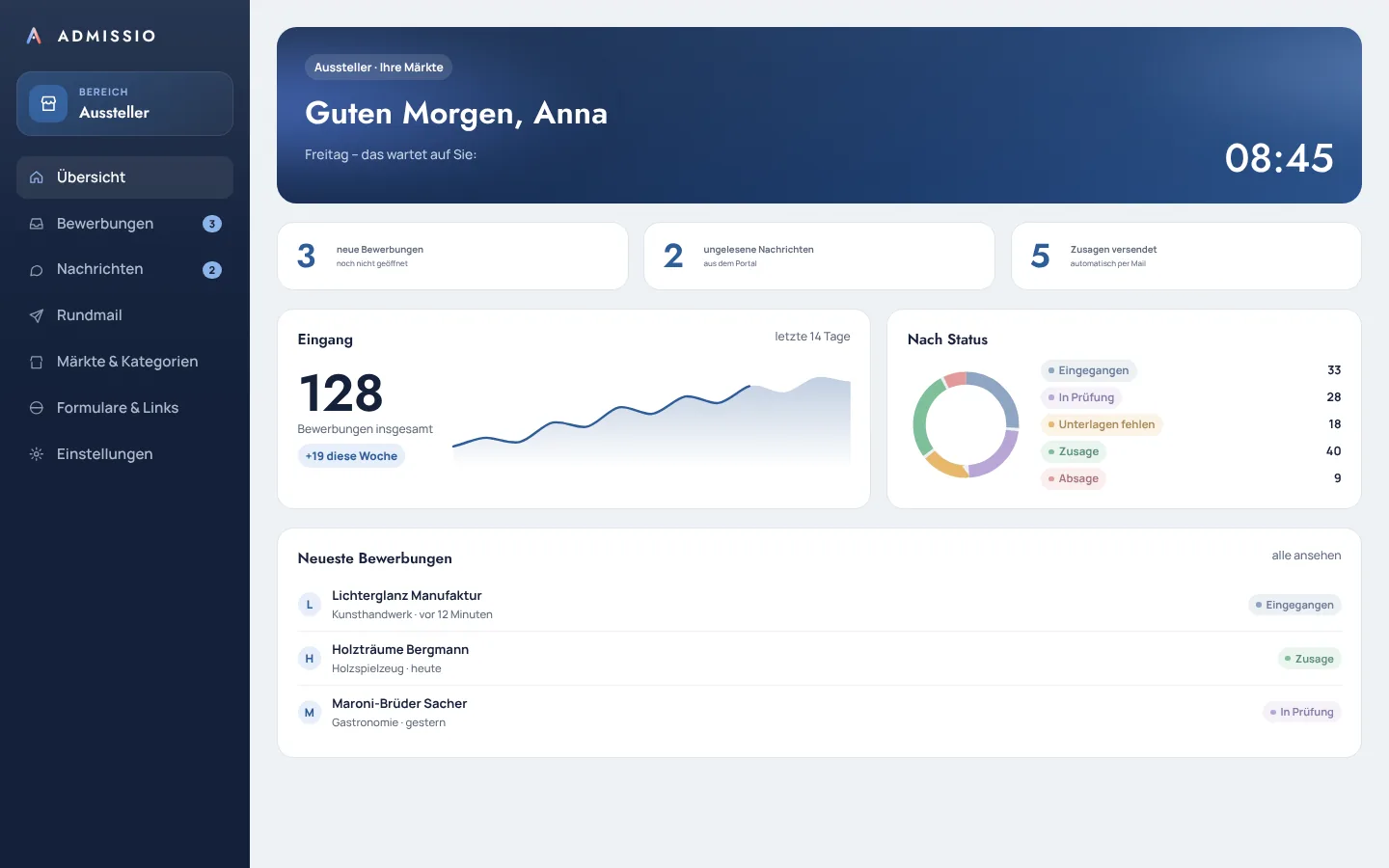This screenshot has width=1389, height=868.
Task: Open the neue Bewerbungen stat card
Action: (x=452, y=256)
